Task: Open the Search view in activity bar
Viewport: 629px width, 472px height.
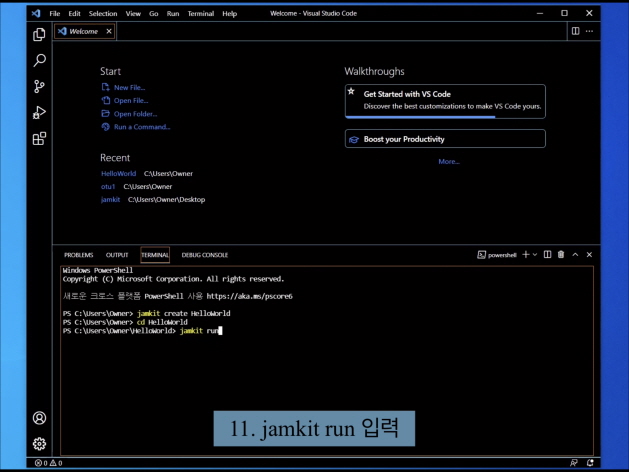Action: pyautogui.click(x=39, y=60)
